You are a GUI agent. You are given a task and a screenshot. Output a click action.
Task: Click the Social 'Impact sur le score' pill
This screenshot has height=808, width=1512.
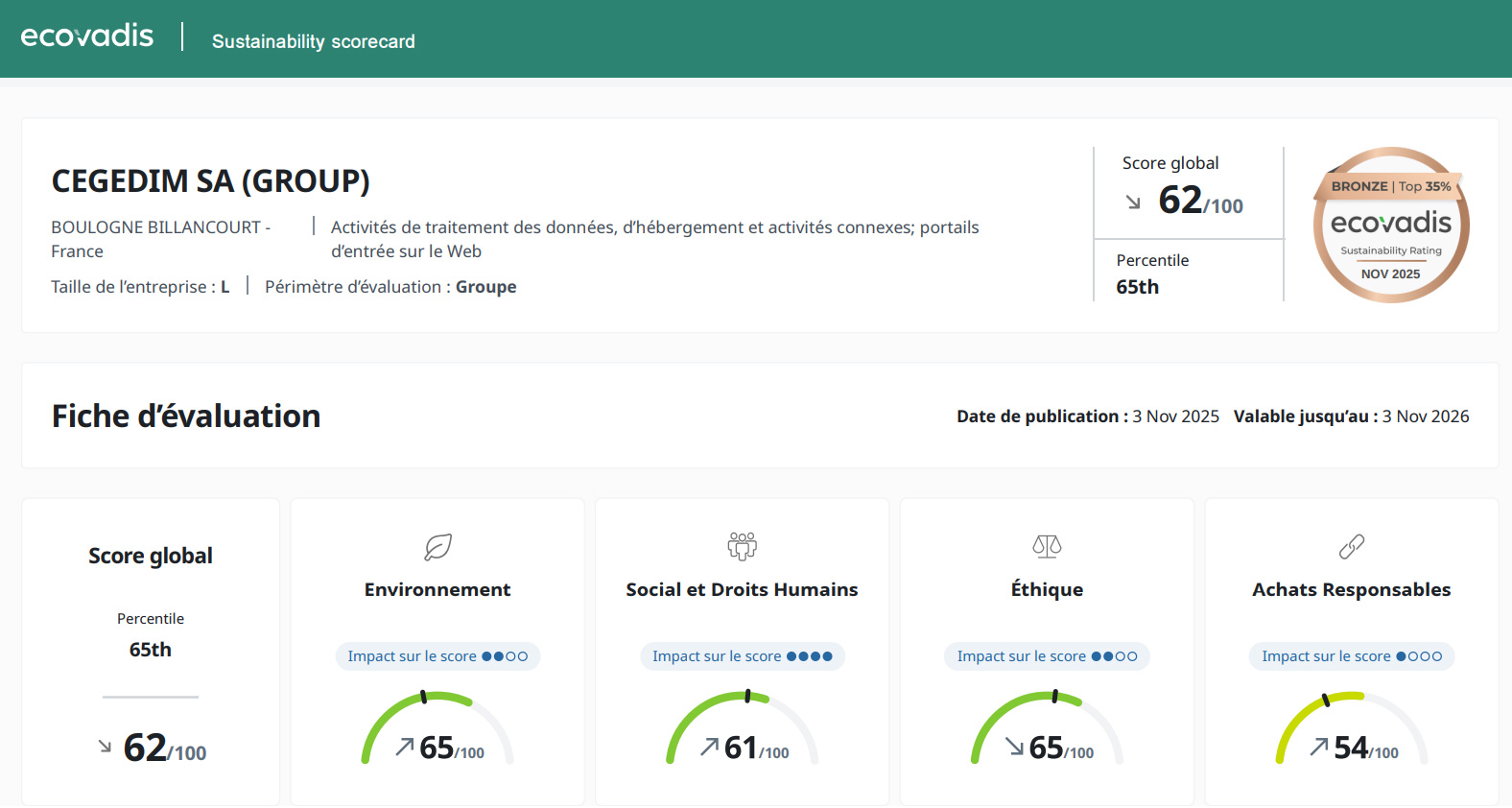[742, 656]
